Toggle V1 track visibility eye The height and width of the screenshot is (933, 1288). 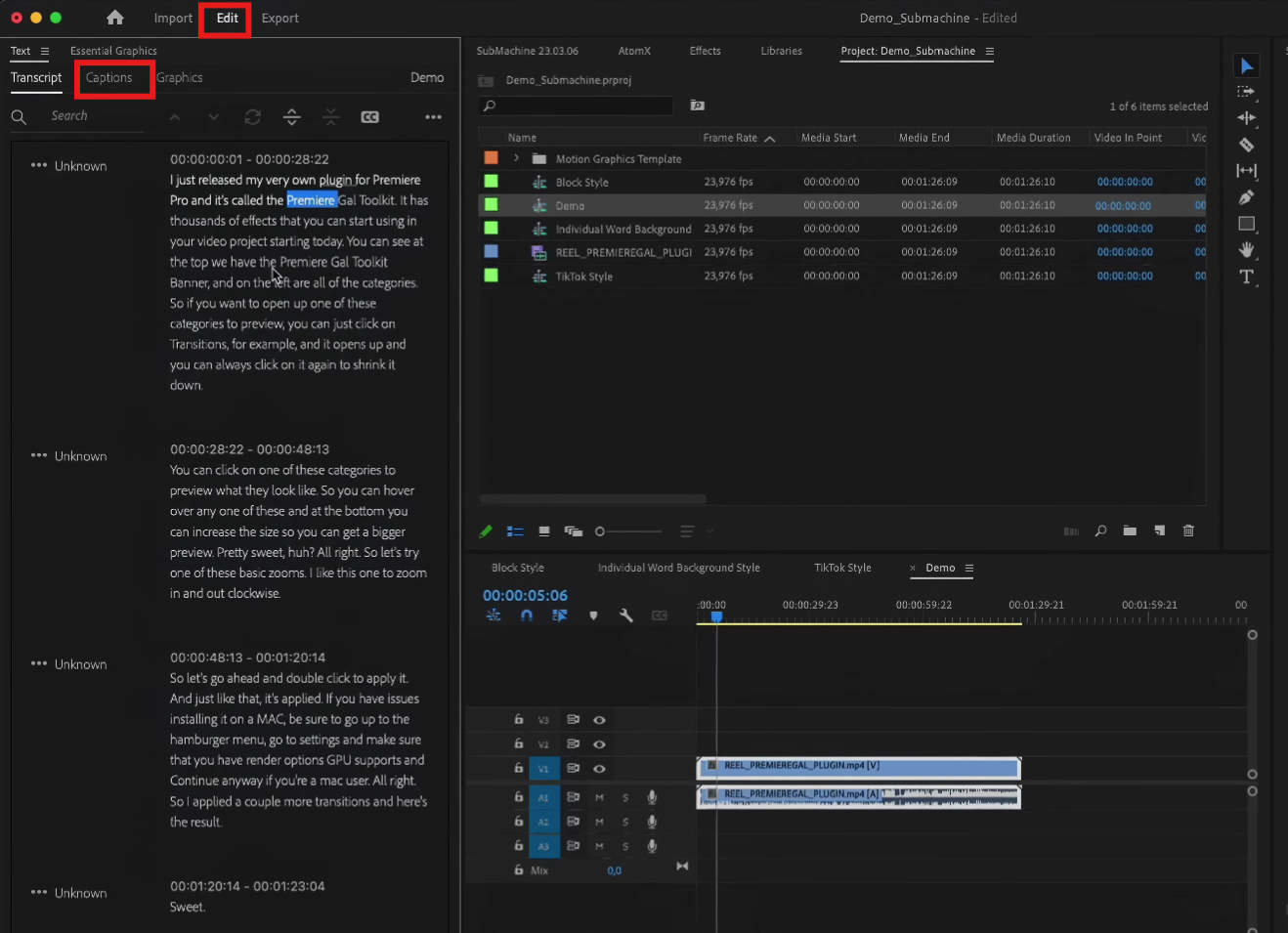tap(599, 769)
